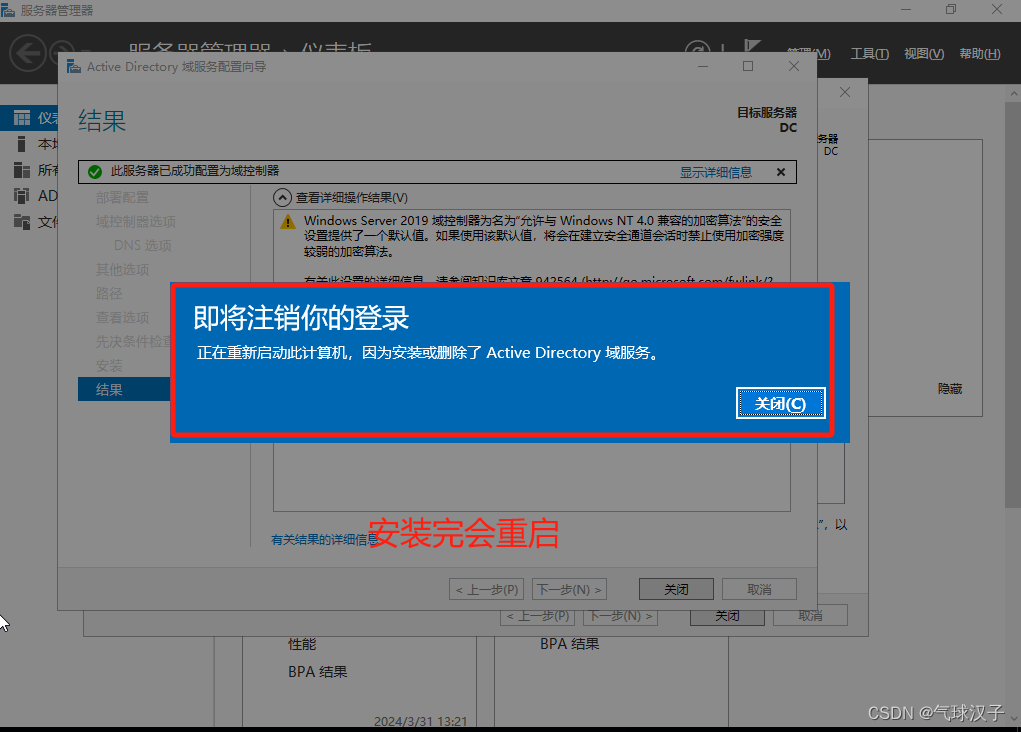Click 隐藏 in the background window

949,389
